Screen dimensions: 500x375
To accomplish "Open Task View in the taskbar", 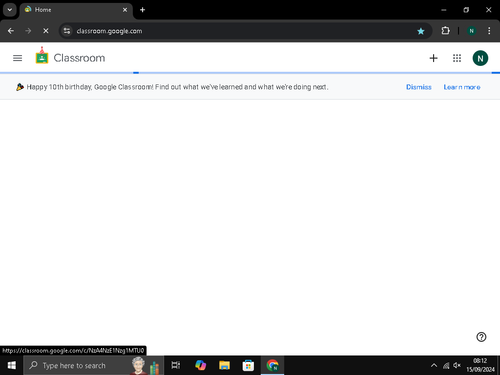I will 176,365.
